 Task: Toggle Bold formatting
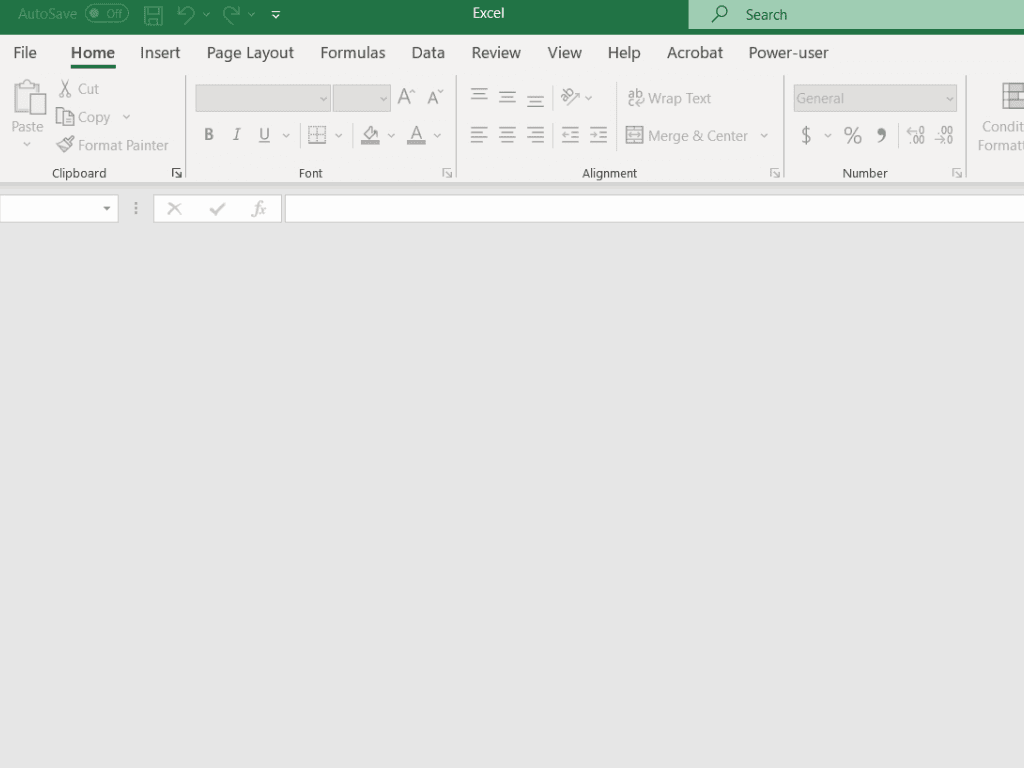(209, 135)
